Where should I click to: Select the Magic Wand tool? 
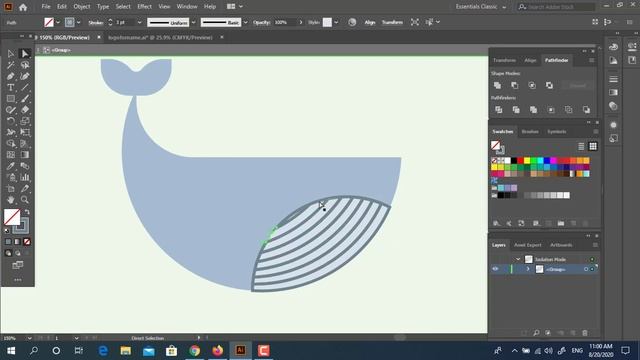tap(11, 65)
